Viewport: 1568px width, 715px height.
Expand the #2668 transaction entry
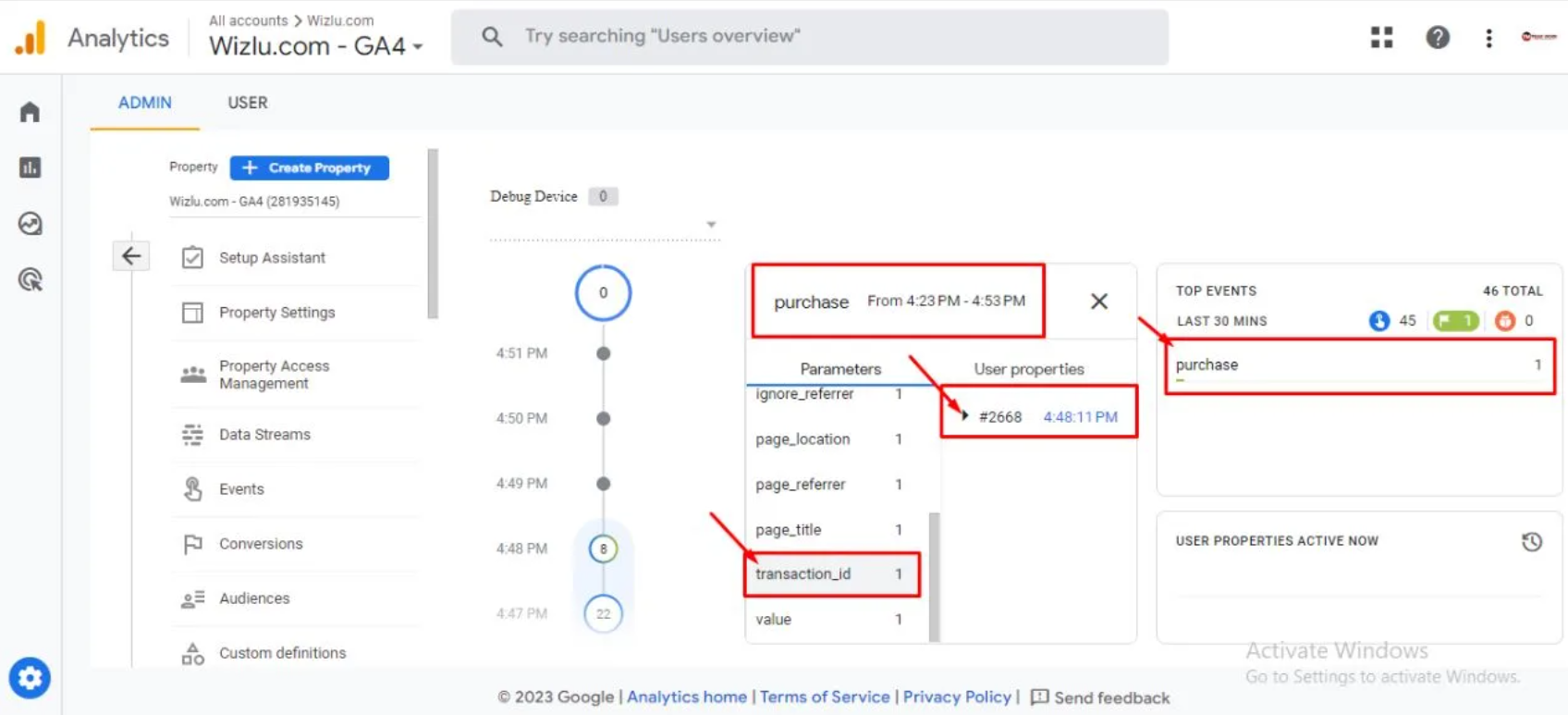tap(964, 416)
